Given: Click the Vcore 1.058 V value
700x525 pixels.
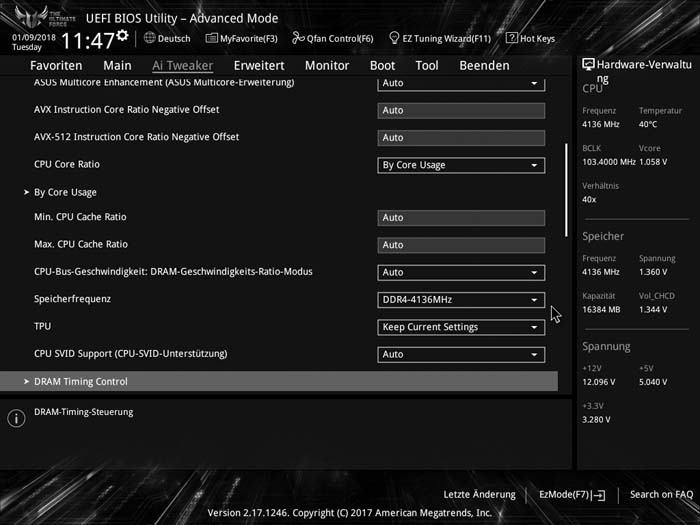Looking at the screenshot, I should coord(653,162).
